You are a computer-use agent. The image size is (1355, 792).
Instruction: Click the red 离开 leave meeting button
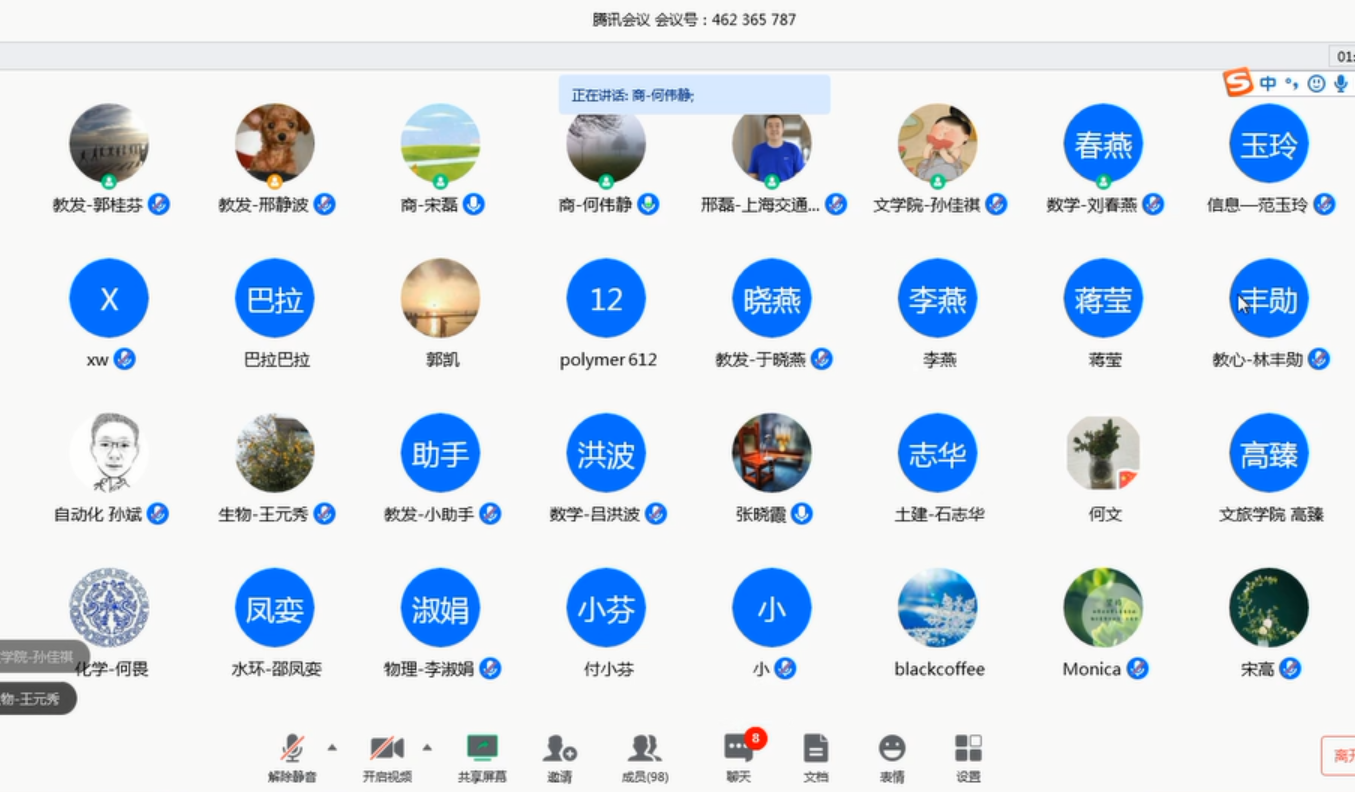[1340, 756]
